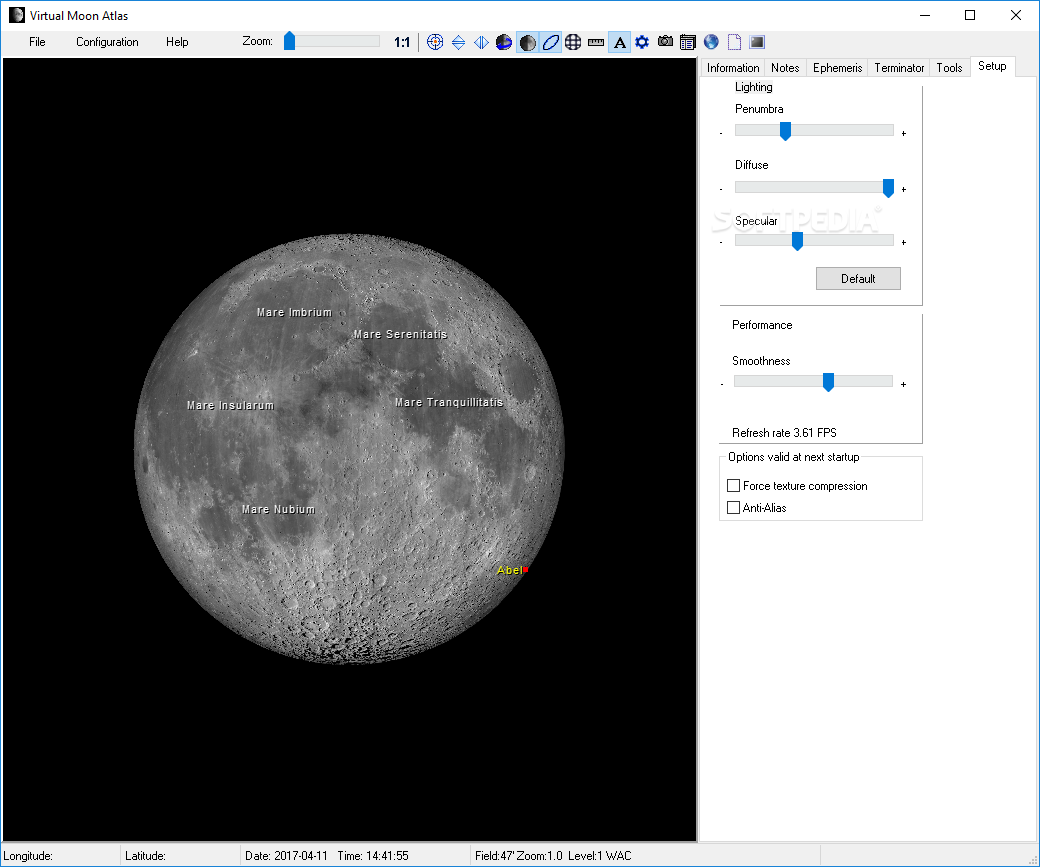Open the Help menu
1040x867 pixels.
coord(177,42)
